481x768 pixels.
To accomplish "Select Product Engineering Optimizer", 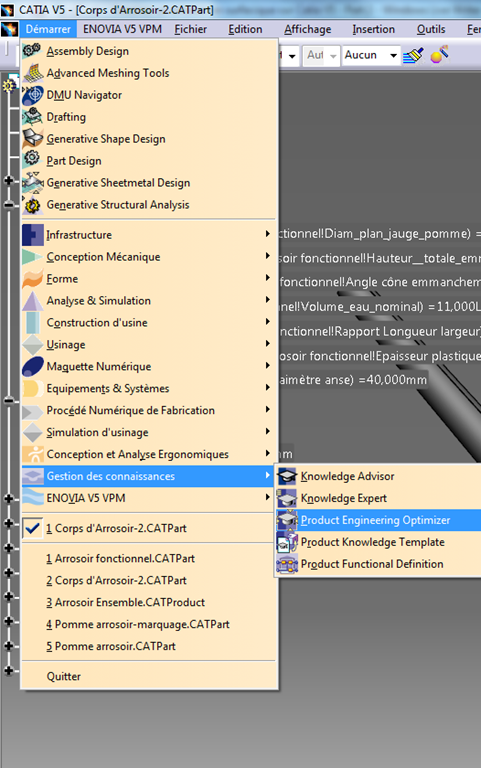I will [x=378, y=520].
